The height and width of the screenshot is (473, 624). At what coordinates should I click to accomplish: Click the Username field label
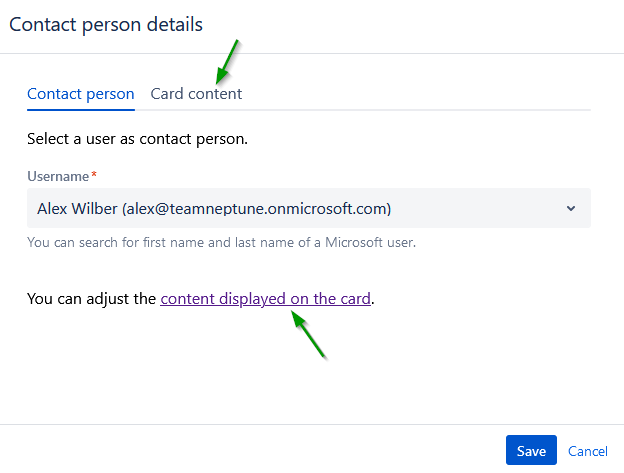(x=58, y=176)
